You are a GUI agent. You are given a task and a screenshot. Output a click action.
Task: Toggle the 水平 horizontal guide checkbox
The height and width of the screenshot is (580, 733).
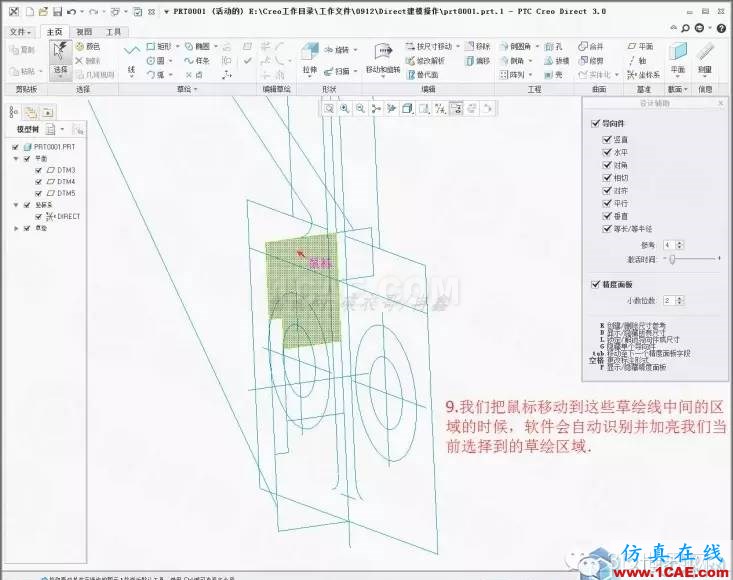pos(607,152)
